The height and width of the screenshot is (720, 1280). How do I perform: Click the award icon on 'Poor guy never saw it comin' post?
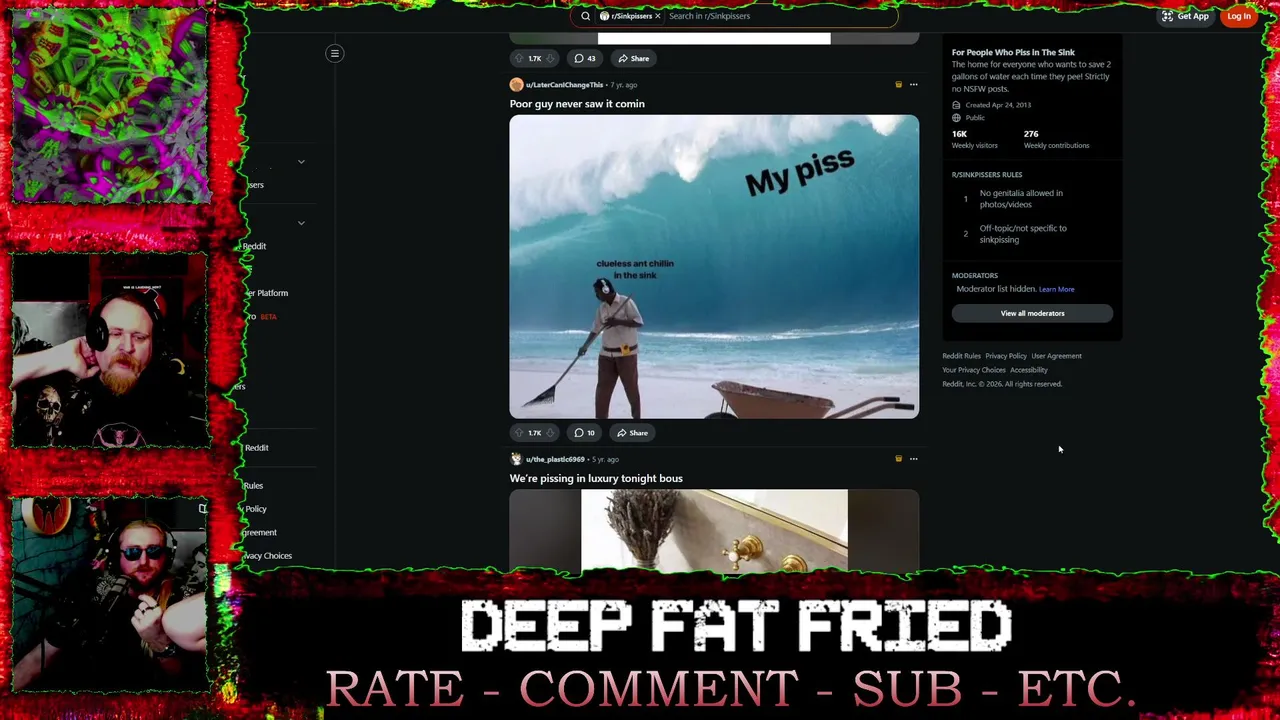(x=898, y=85)
